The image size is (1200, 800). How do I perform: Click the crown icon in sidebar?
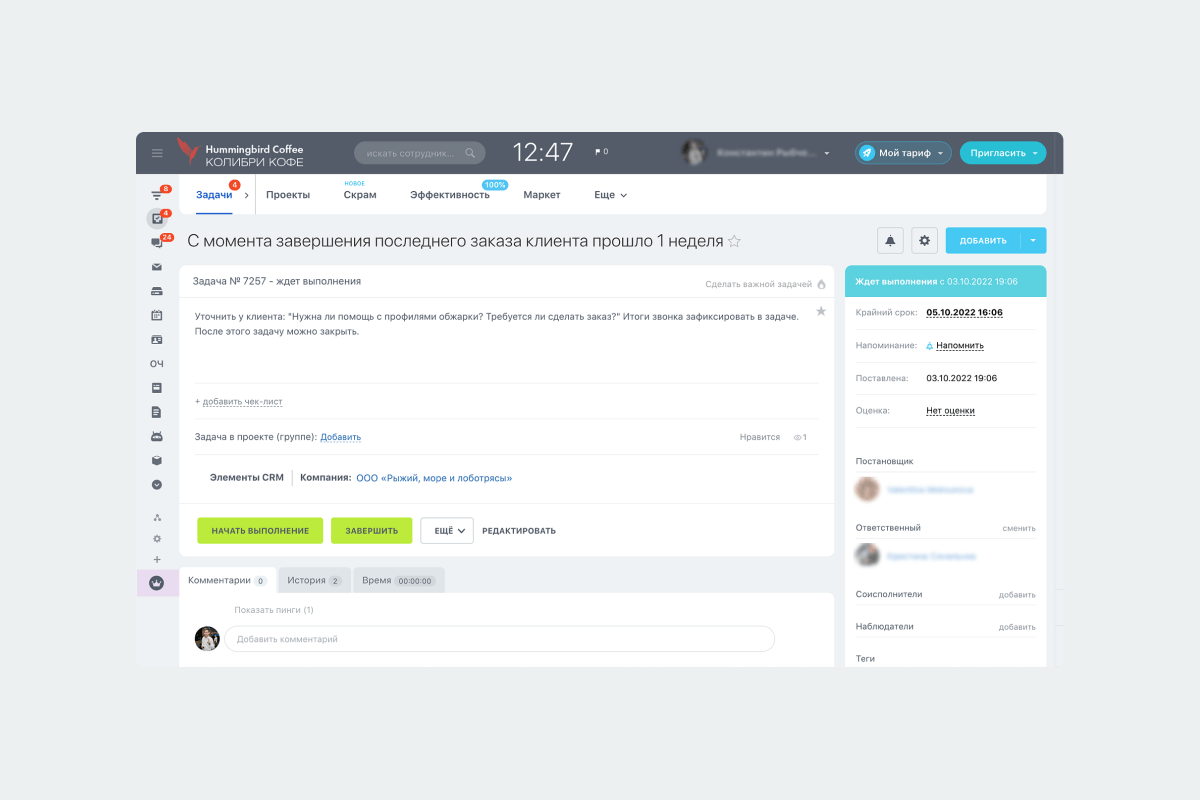(x=157, y=582)
